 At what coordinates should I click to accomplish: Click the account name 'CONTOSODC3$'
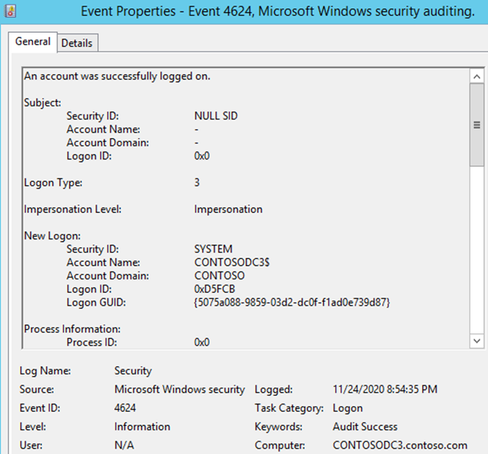click(x=232, y=262)
